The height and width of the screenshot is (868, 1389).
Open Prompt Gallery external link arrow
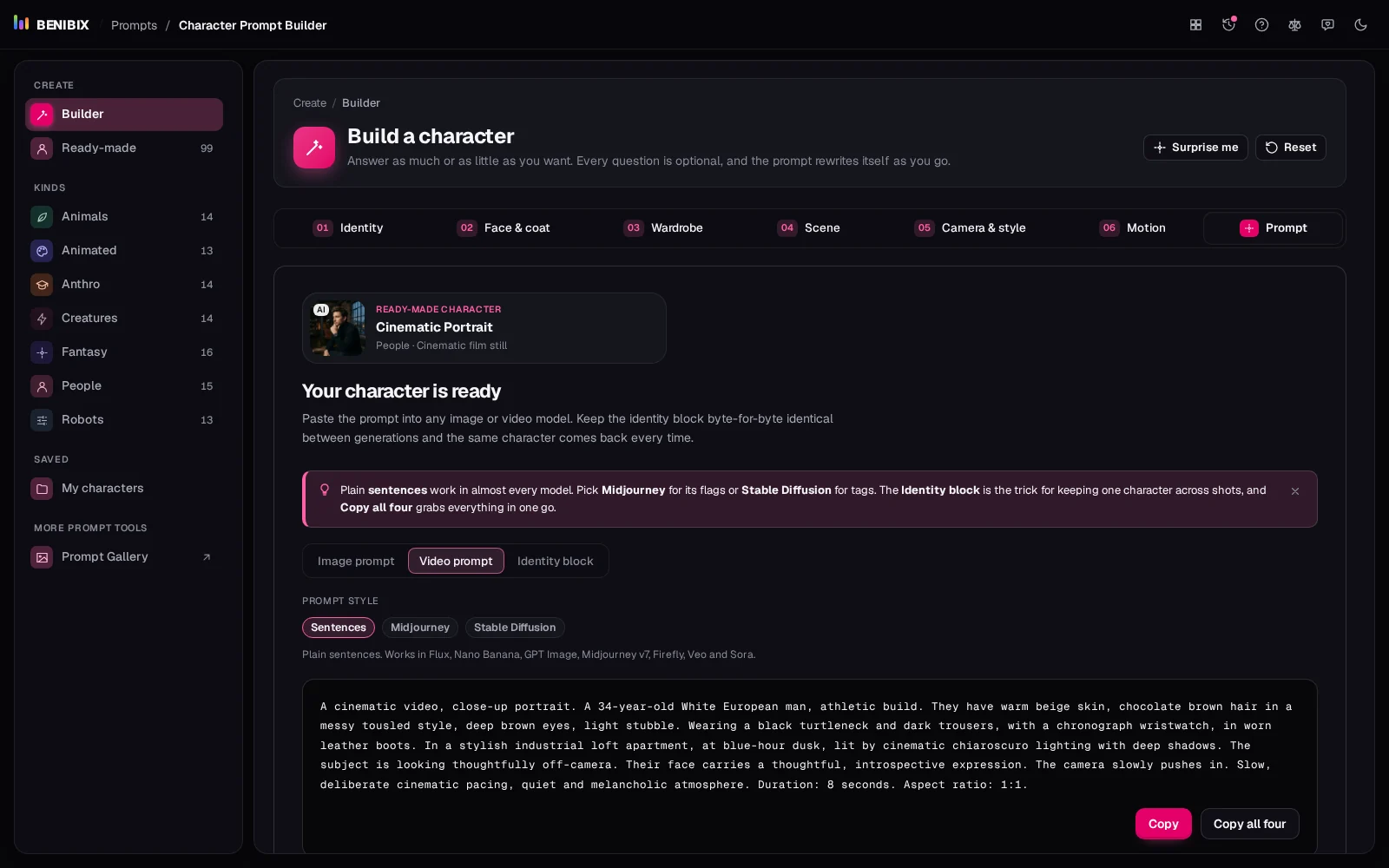pos(207,557)
